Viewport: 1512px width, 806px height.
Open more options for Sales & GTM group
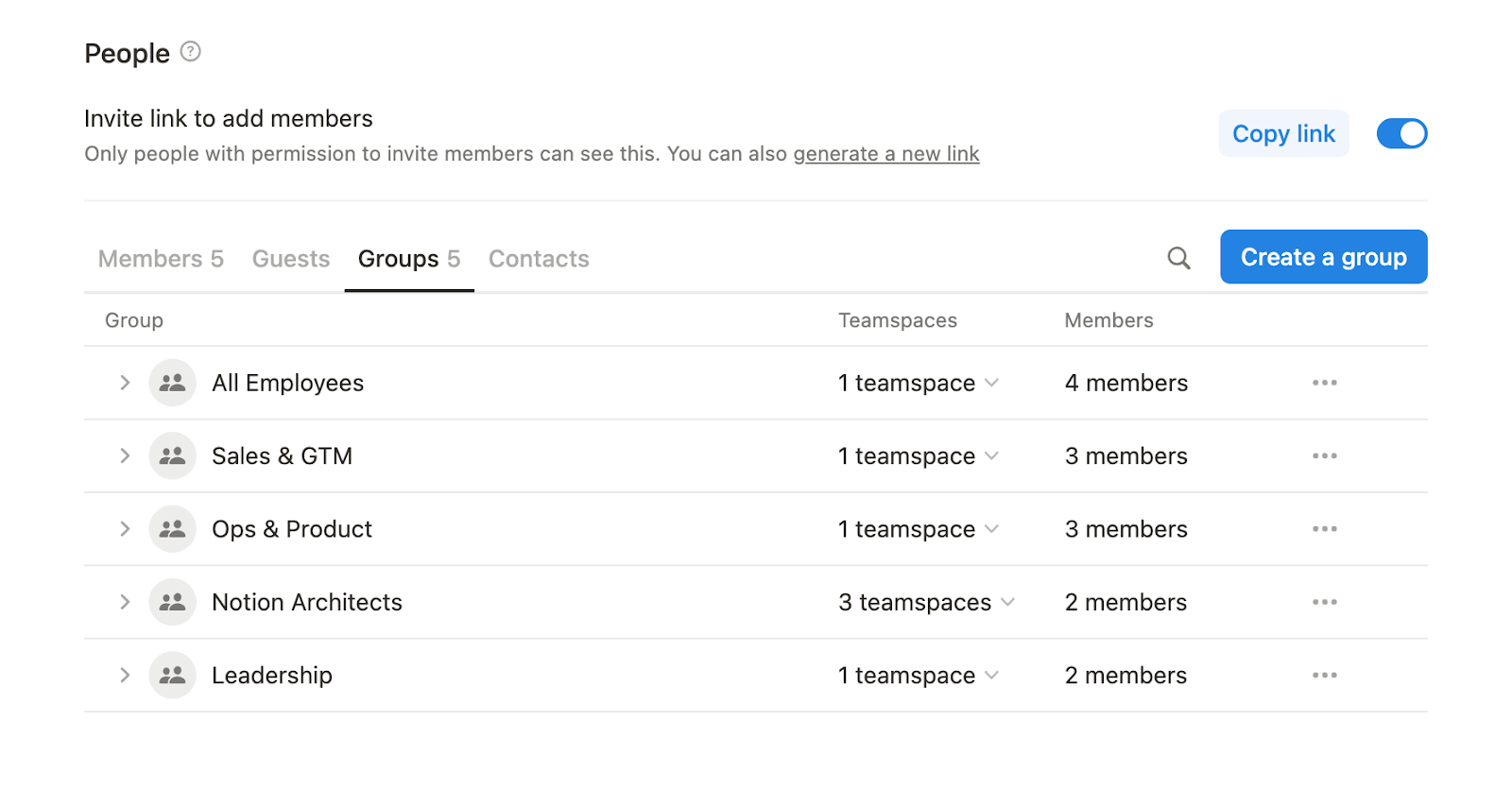click(x=1324, y=455)
